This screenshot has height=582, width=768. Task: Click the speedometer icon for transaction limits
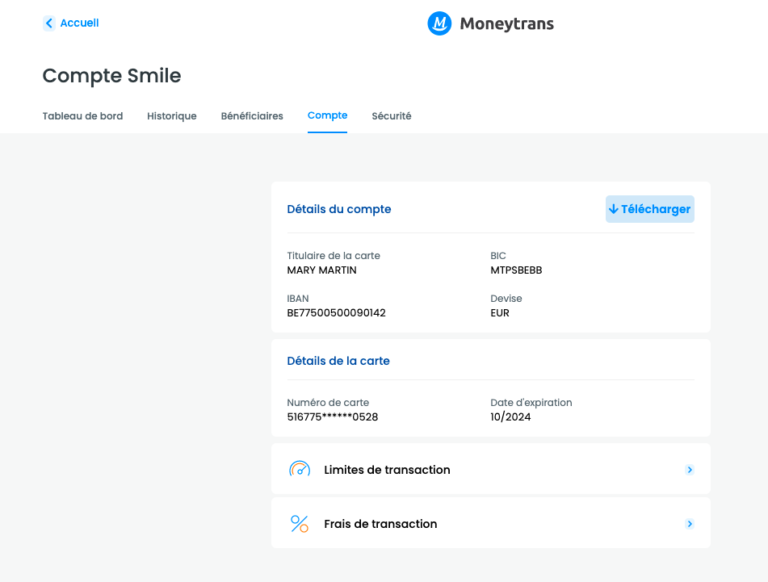pos(299,469)
